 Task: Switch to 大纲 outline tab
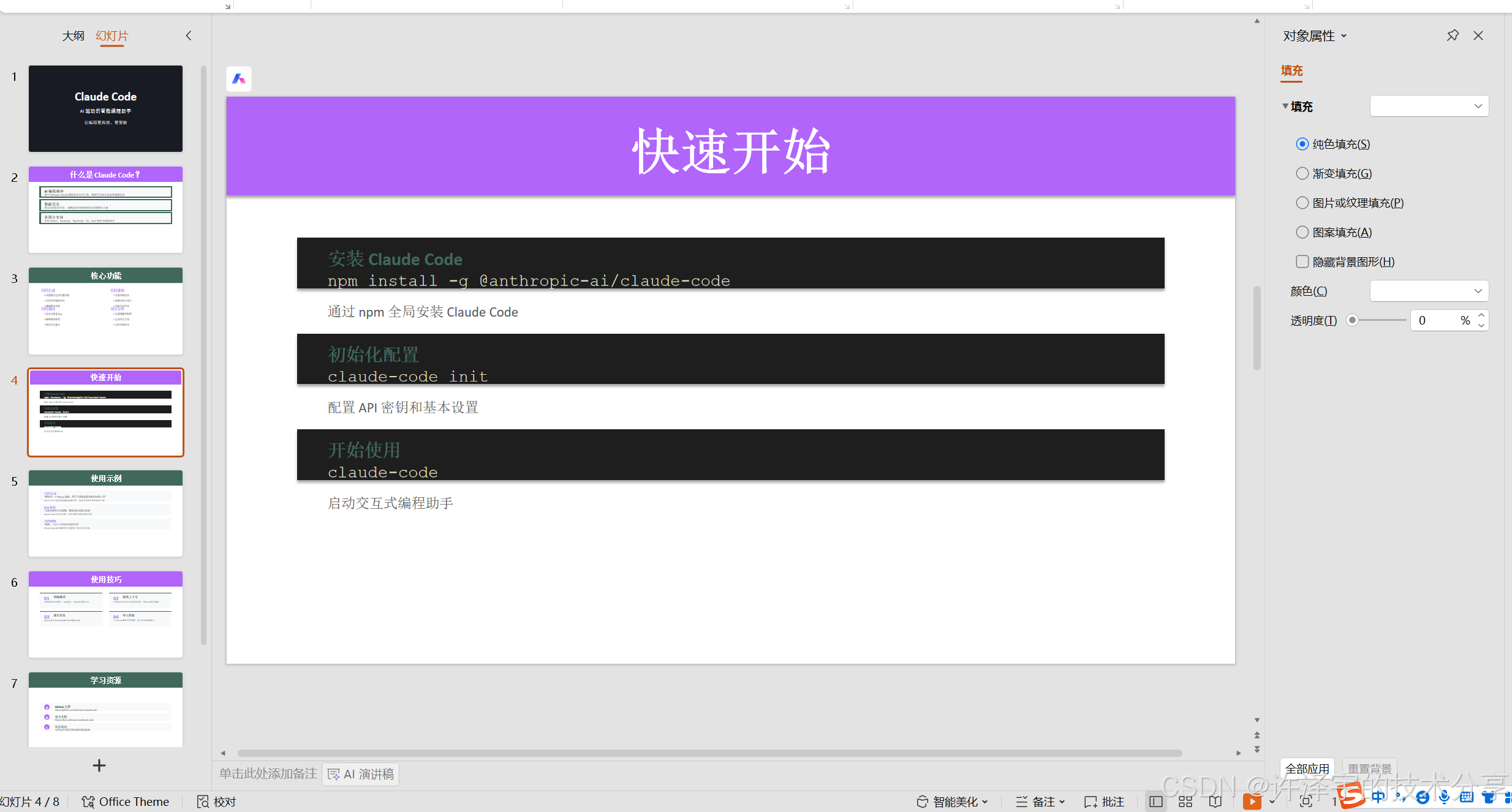pos(73,36)
